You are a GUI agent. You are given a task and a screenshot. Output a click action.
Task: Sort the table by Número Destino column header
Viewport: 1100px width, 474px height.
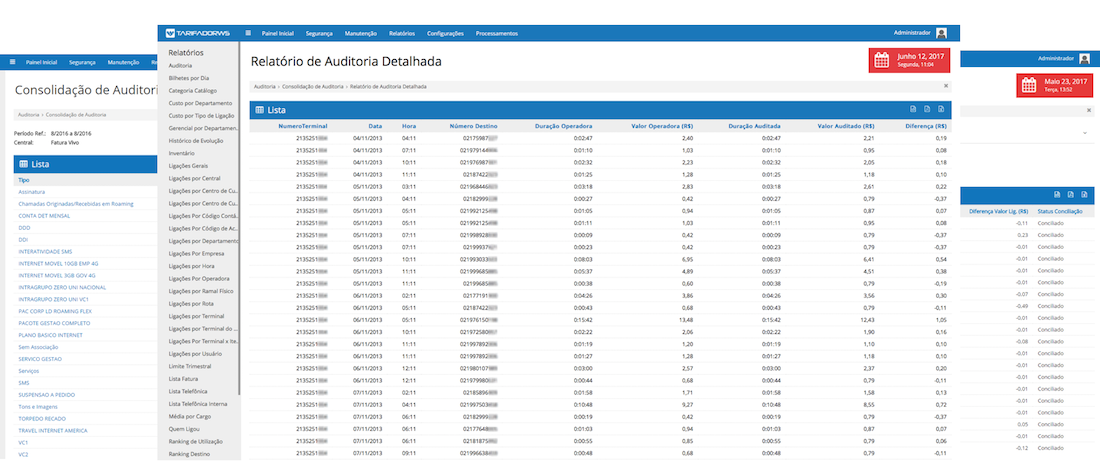[472, 126]
